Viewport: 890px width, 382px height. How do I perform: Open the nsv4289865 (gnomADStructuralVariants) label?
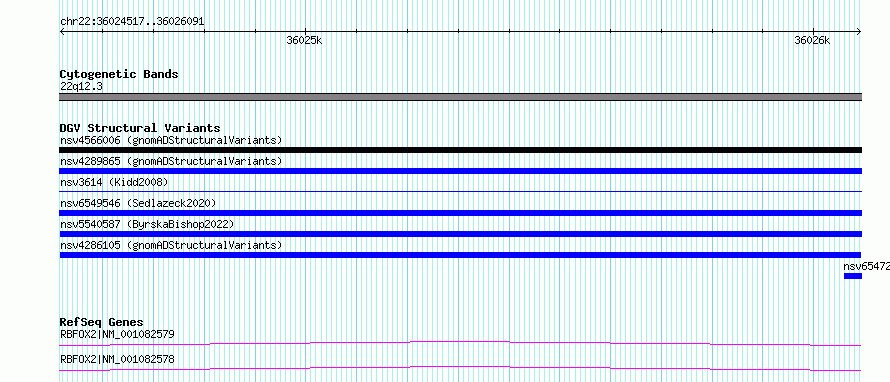(x=171, y=161)
